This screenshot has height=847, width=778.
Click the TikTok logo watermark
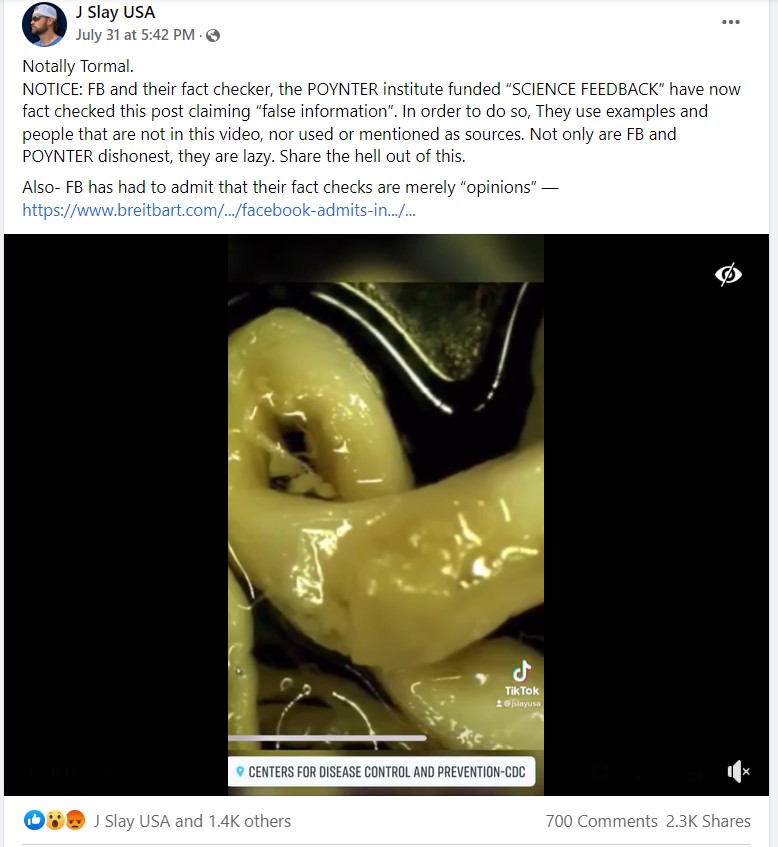click(x=522, y=678)
